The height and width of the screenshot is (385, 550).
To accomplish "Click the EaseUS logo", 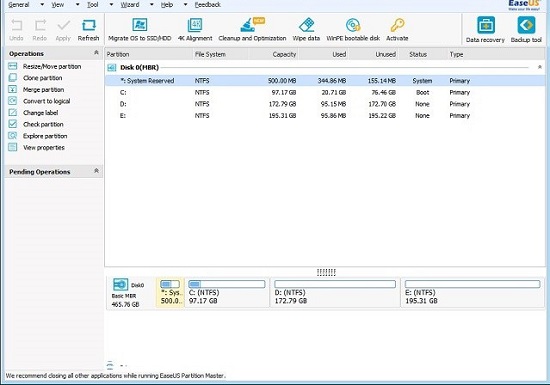I will click(x=524, y=5).
